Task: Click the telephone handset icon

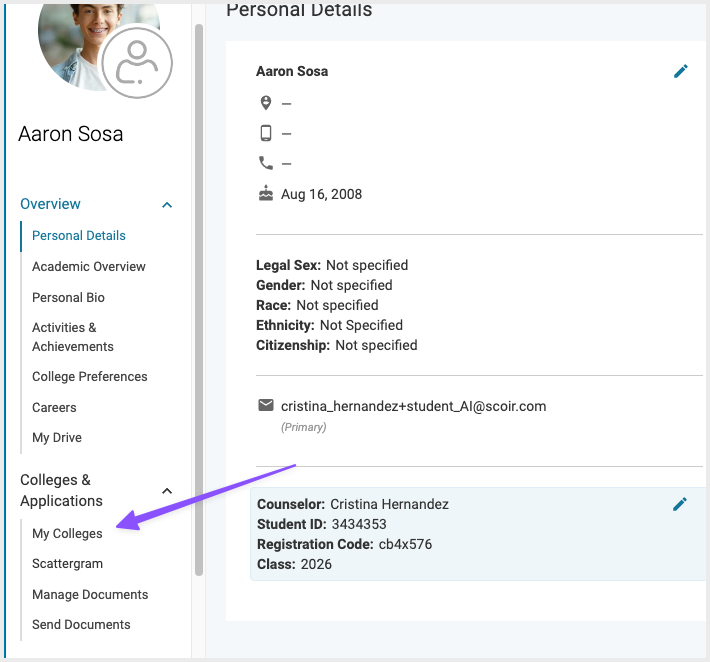Action: (x=266, y=163)
